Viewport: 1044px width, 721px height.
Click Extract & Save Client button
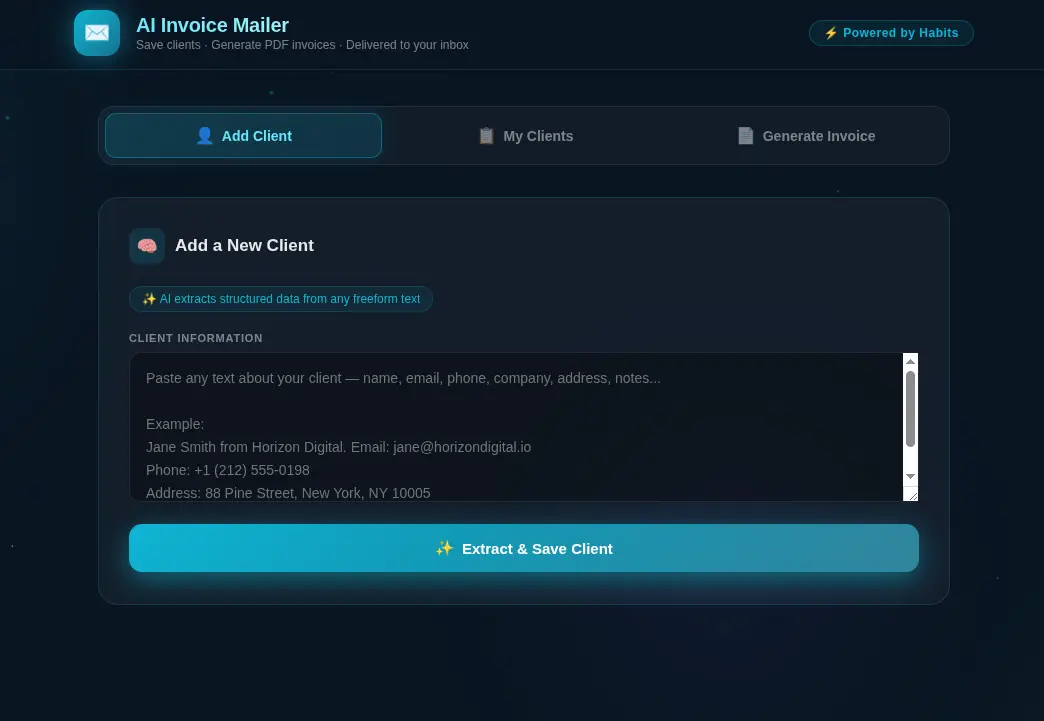click(524, 548)
